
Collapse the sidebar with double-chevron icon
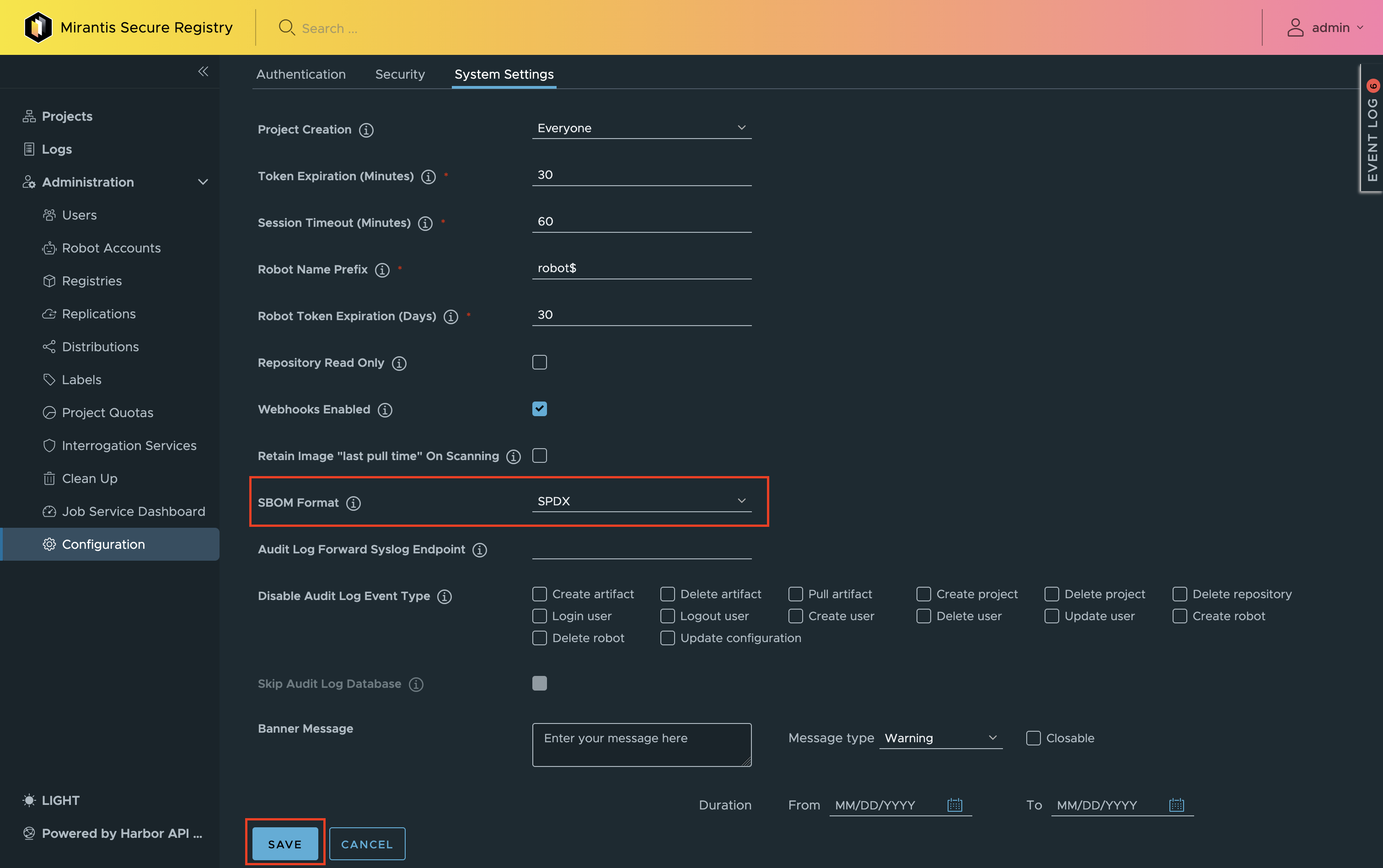point(203,71)
